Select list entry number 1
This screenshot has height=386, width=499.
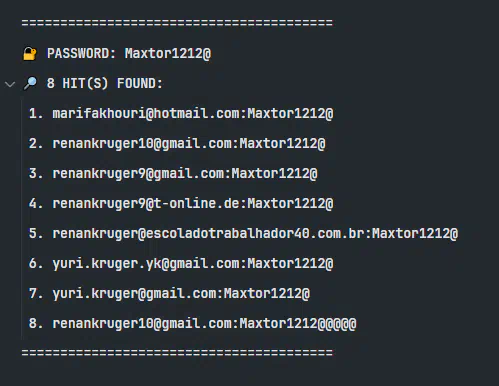point(193,113)
